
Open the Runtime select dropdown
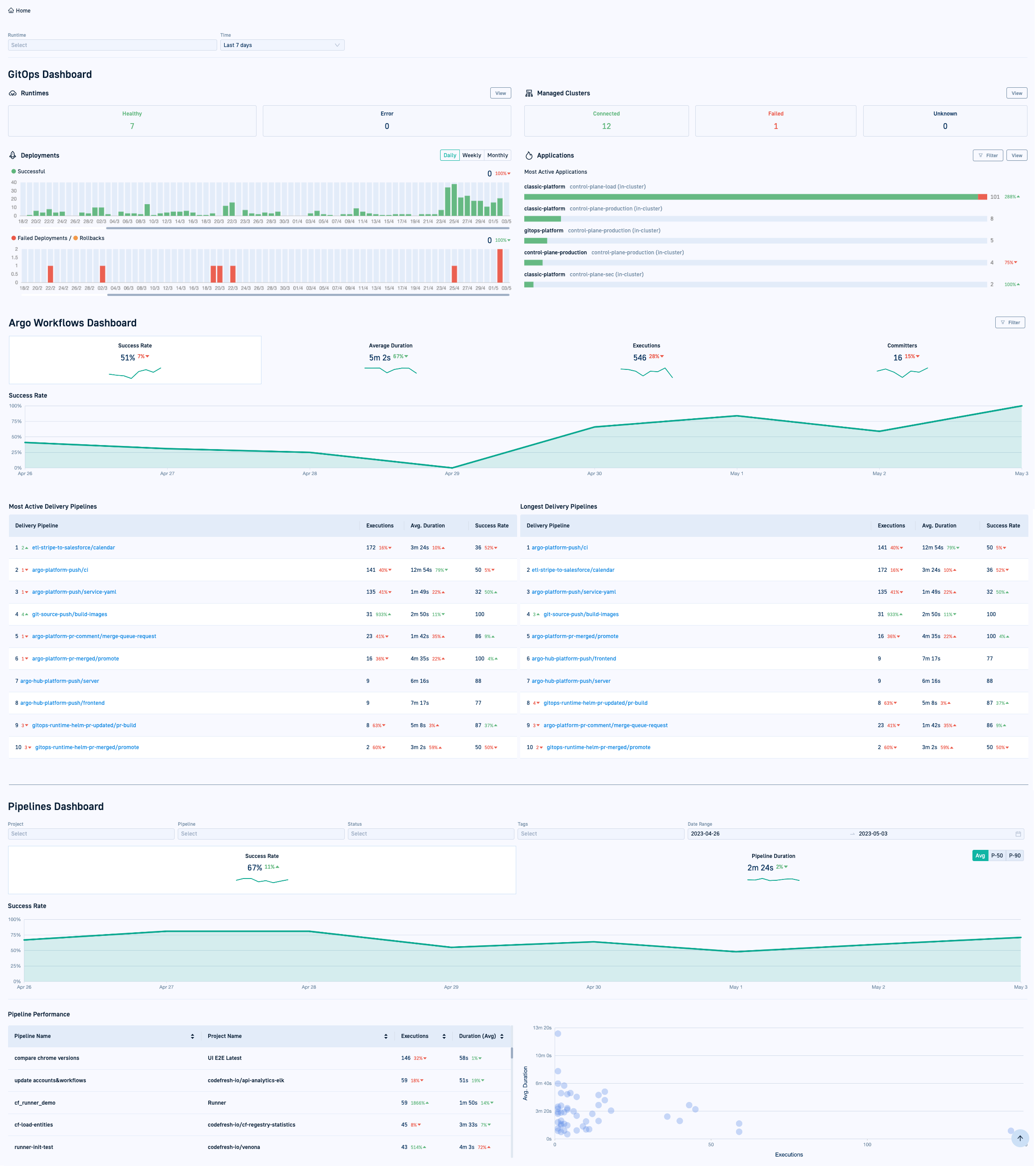112,45
